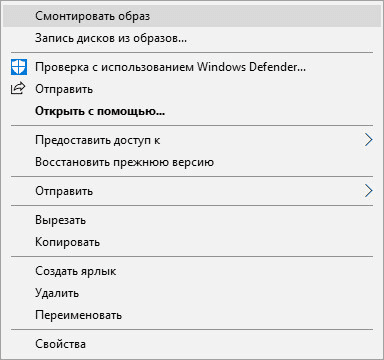Open Свойства at the menu bottom
Image resolution: width=384 pixels, height=360 pixels.
(192, 344)
